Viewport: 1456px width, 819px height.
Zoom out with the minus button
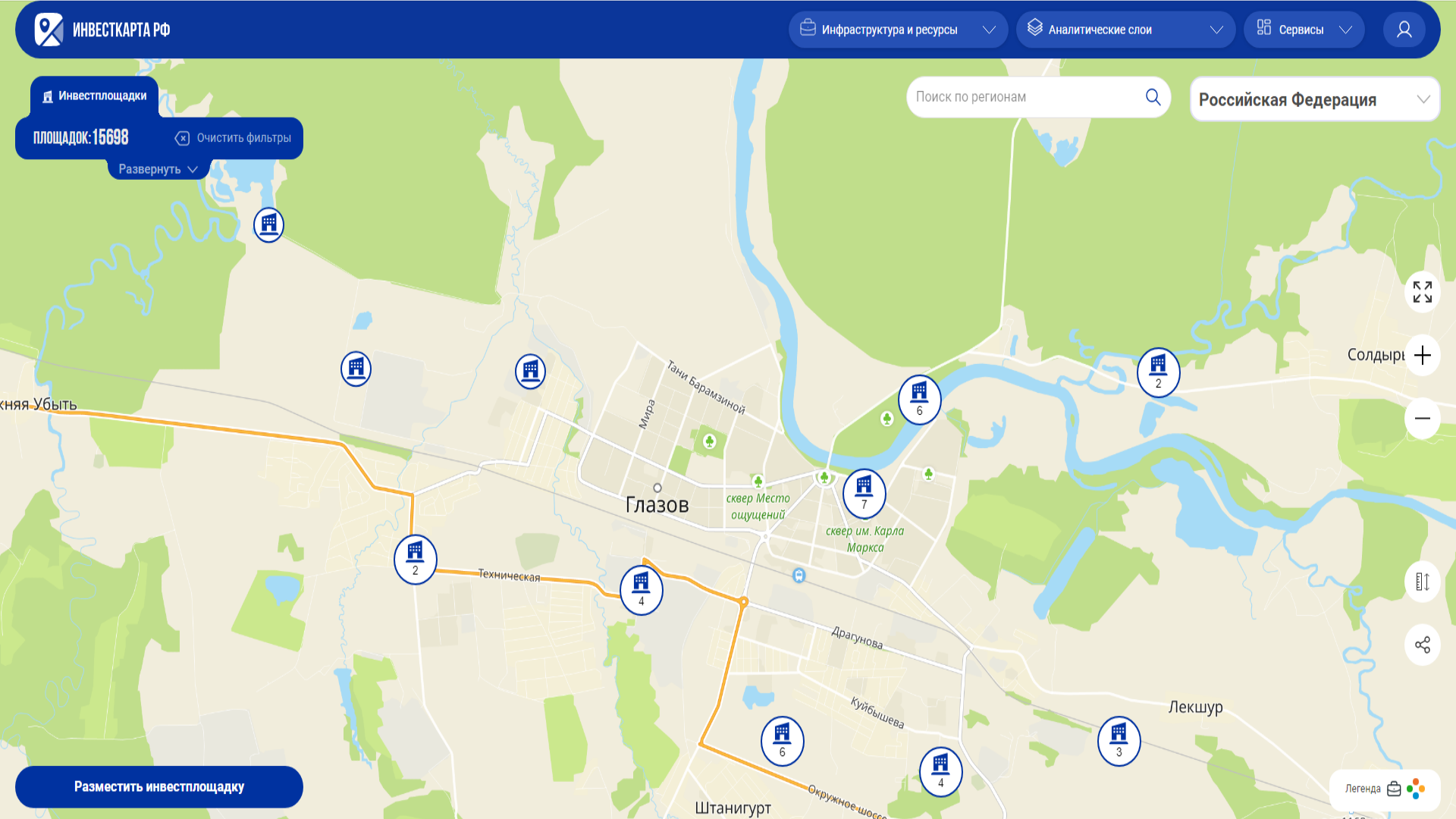click(1422, 419)
